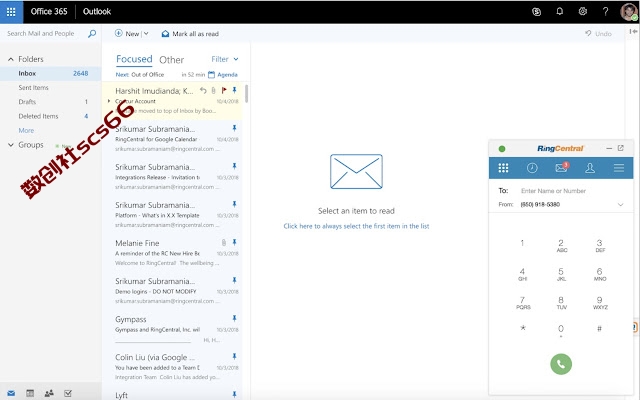Image resolution: width=640 pixels, height=400 pixels.
Task: Toggle pin on Colin Liu email
Action: 234,356
